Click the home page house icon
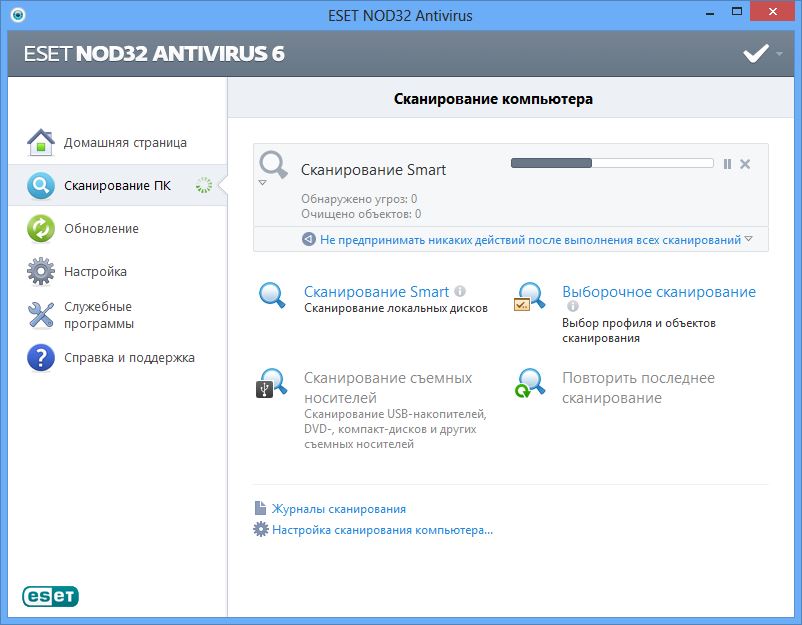 (x=40, y=142)
